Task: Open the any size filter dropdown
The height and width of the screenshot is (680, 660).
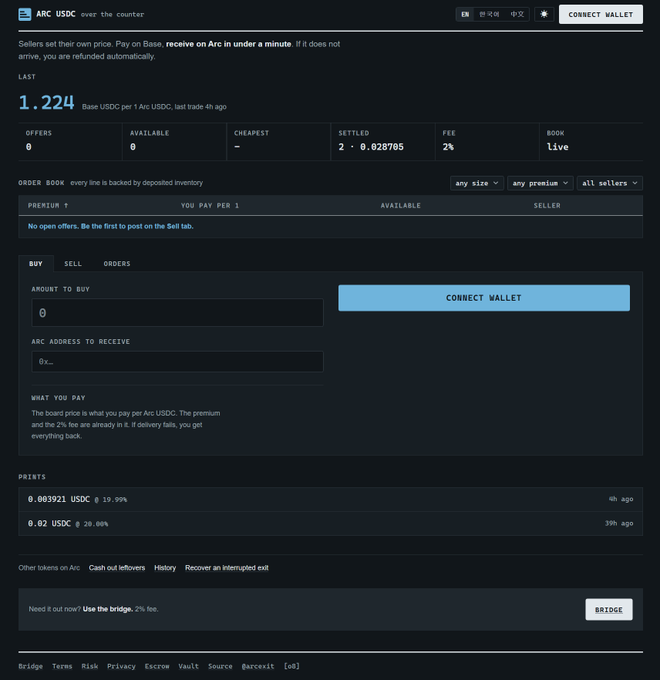Action: [477, 183]
